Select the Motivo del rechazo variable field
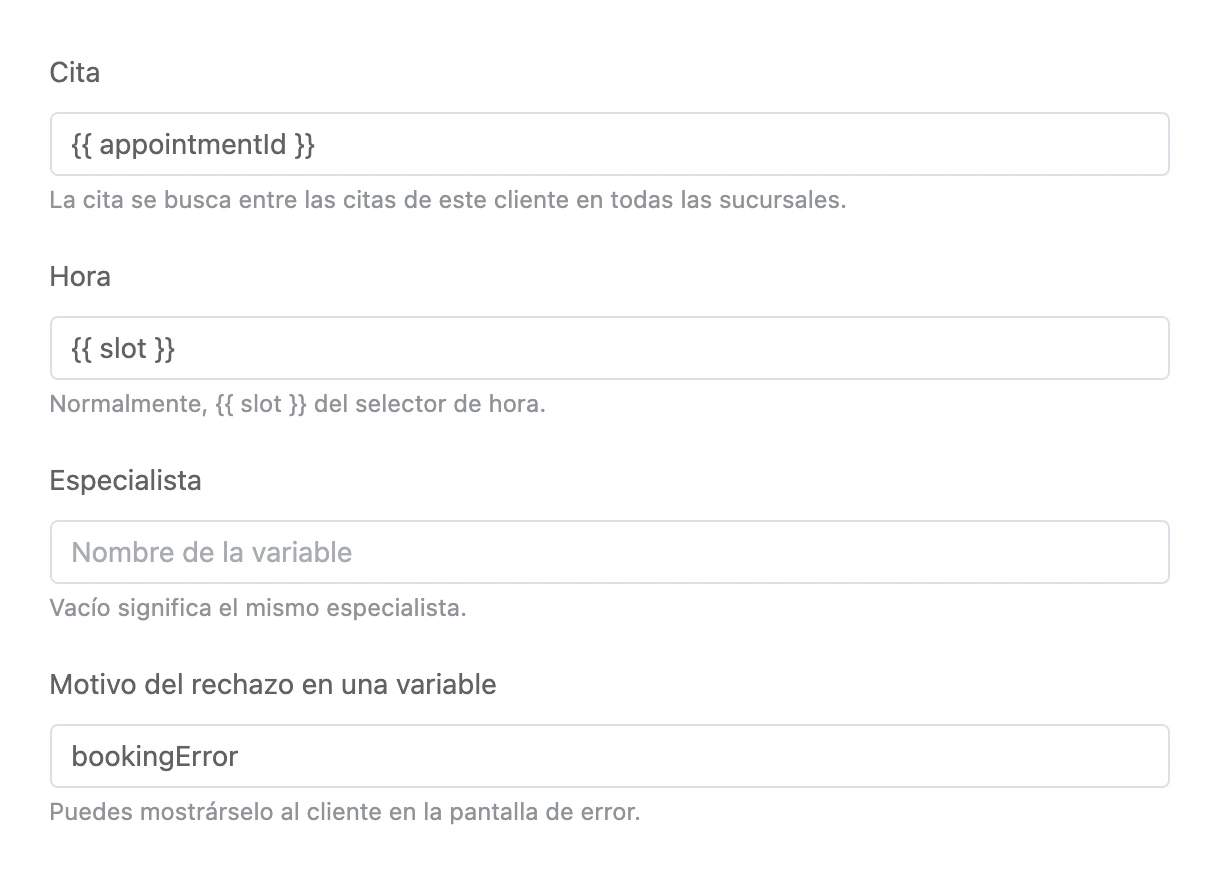This screenshot has height=878, width=1216. coord(609,756)
